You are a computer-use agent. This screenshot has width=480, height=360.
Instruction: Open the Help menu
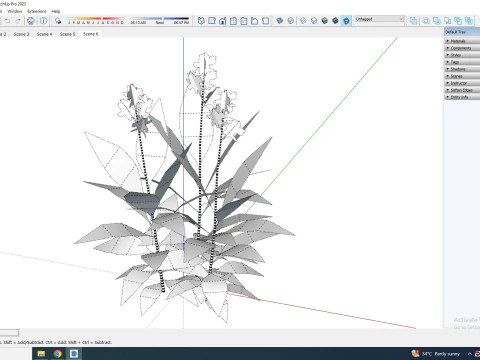[x=56, y=11]
